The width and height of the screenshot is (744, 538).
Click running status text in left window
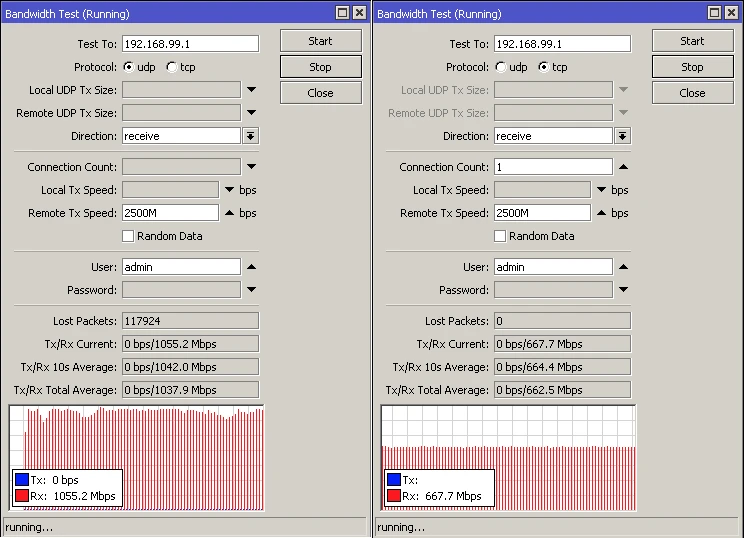(29, 527)
